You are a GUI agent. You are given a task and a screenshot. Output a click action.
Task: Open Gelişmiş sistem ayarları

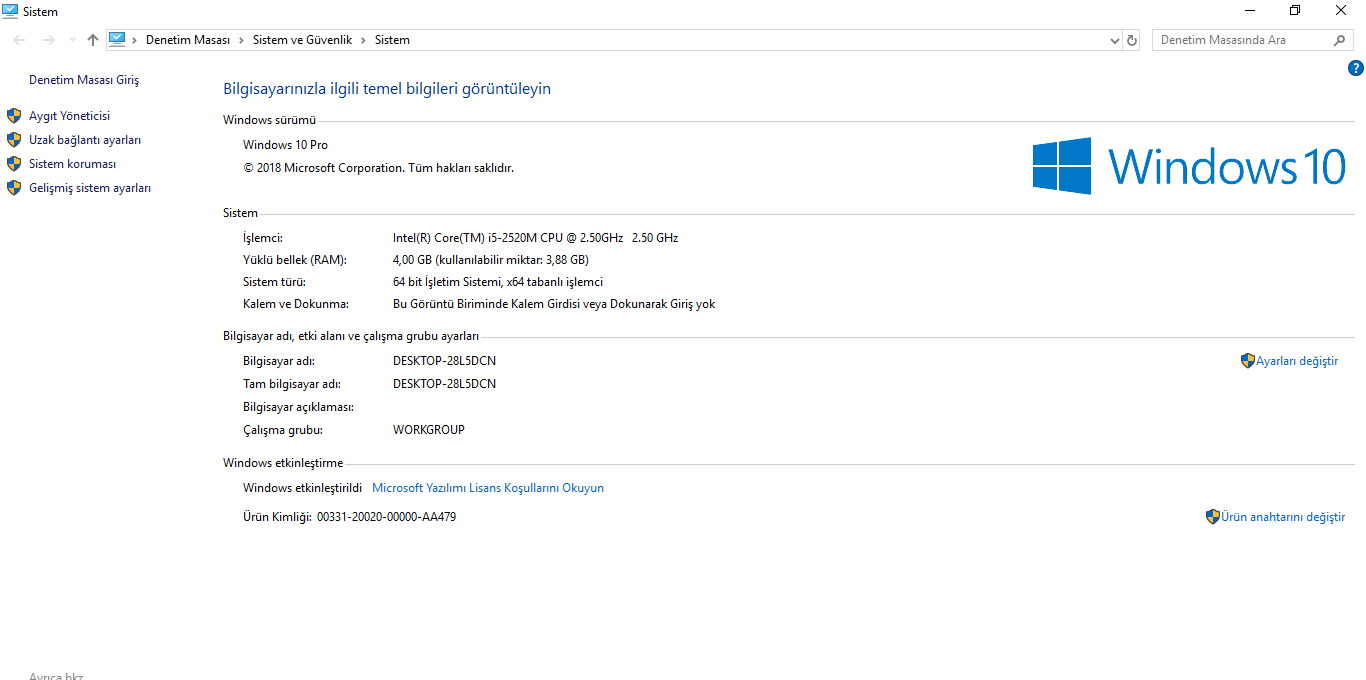[x=90, y=188]
